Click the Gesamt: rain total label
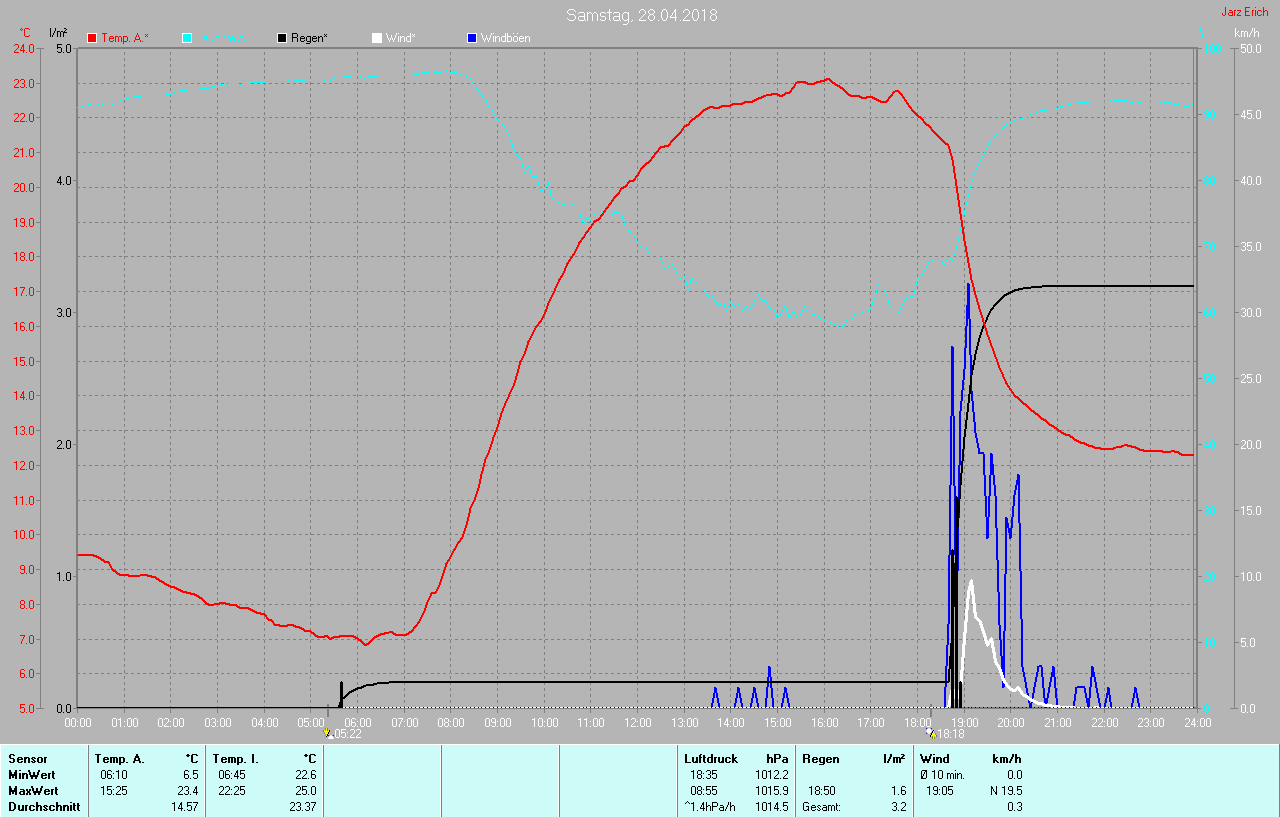The width and height of the screenshot is (1280, 817). (822, 807)
